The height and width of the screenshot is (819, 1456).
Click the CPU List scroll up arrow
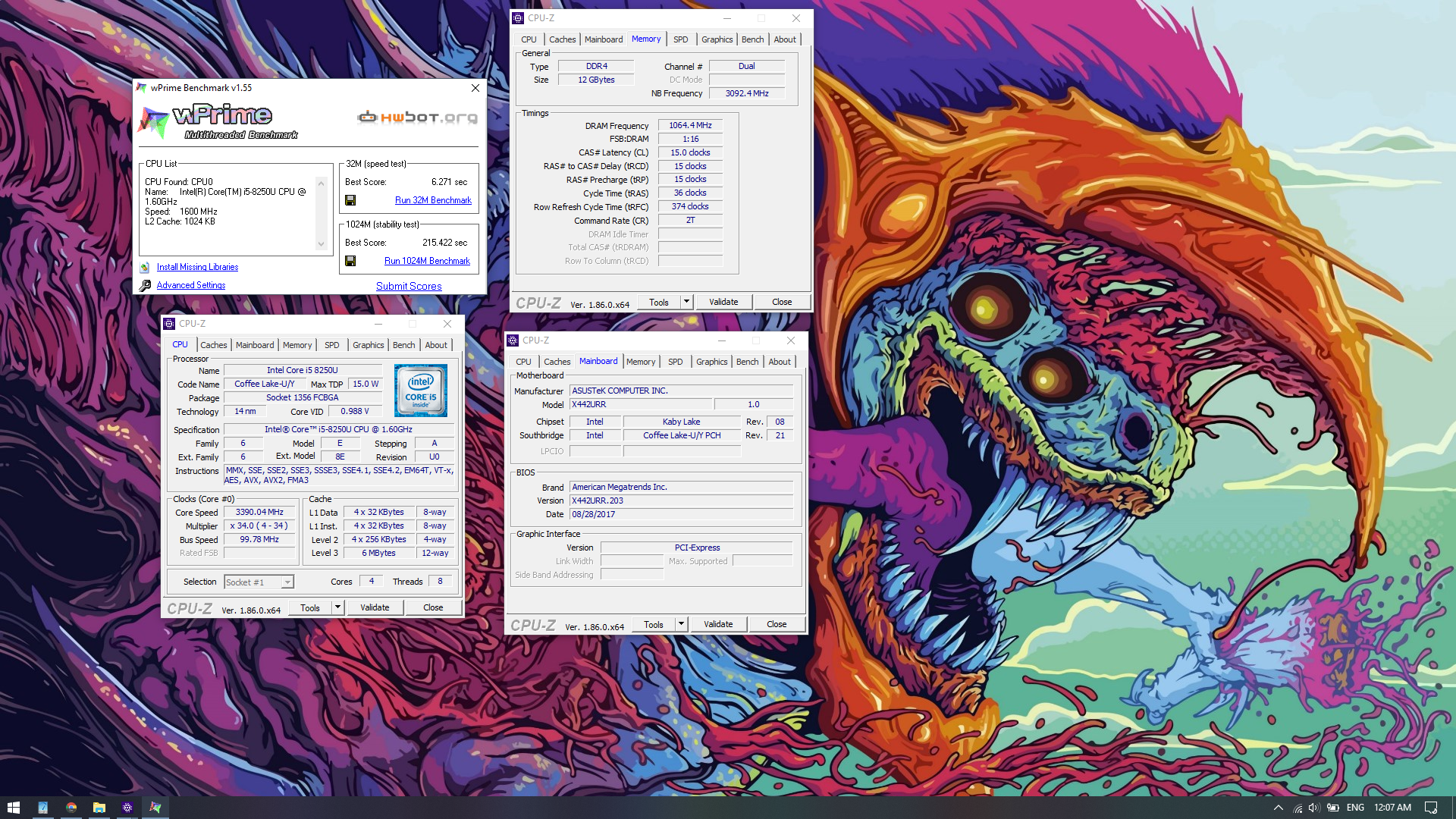click(x=321, y=184)
